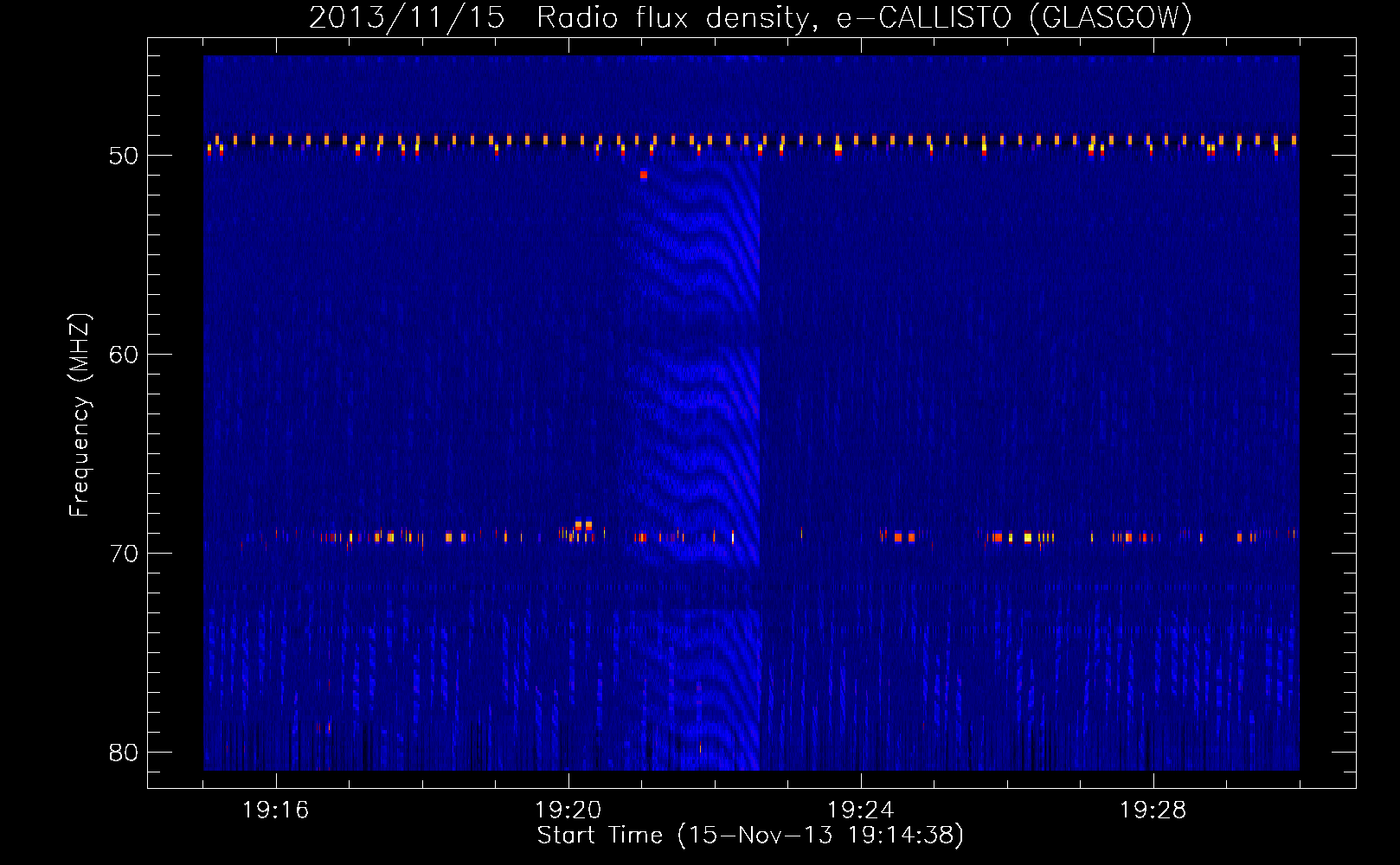Screen dimensions: 1400x865
Task: Click the 'Start Time (15-Nov-13 19:14:38)' label
Action: tap(750, 836)
